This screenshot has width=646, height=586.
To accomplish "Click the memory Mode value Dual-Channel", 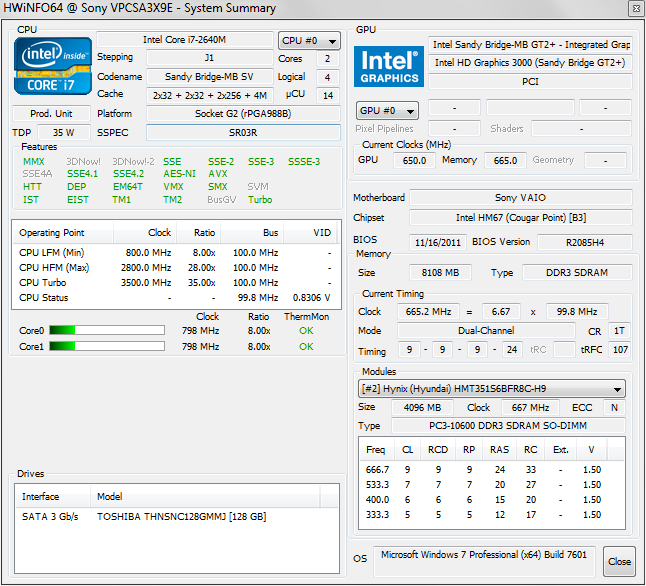I will pyautogui.click(x=486, y=331).
